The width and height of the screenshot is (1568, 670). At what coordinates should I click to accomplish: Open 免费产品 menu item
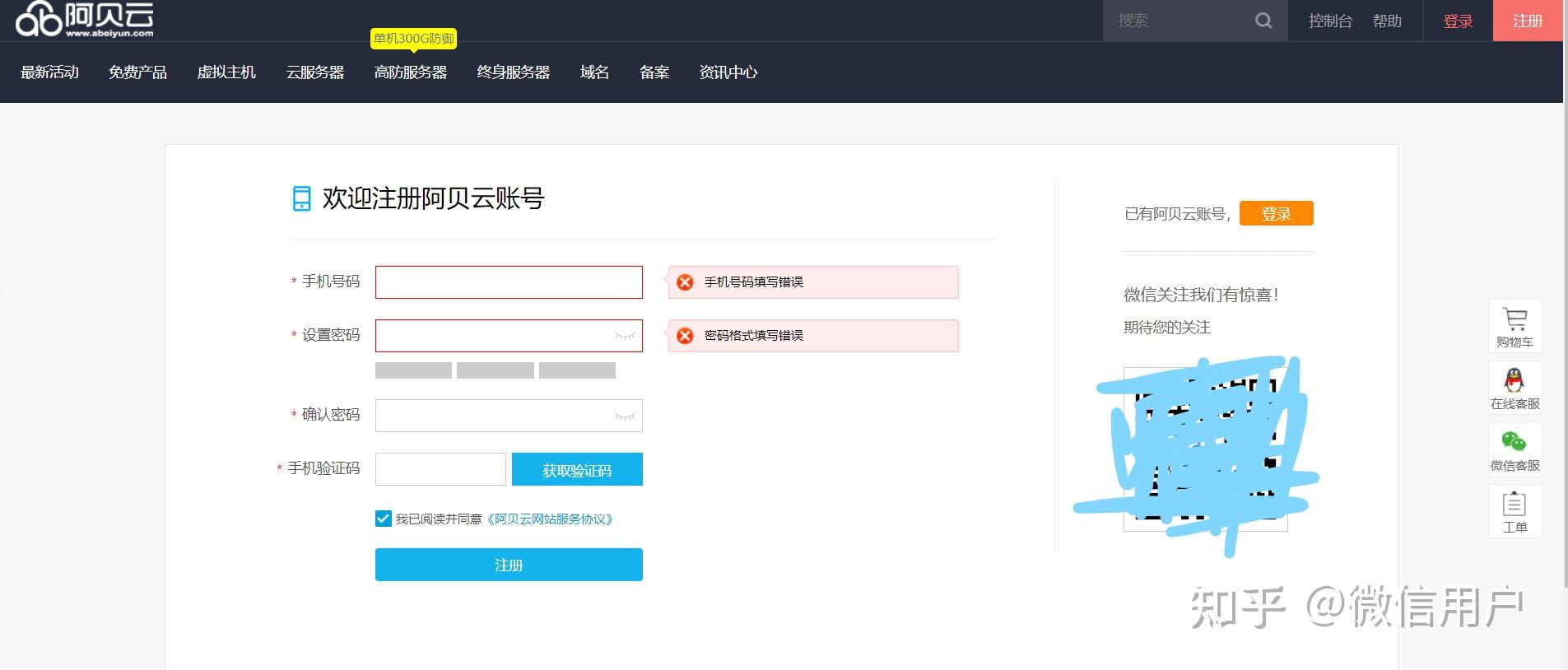(x=137, y=72)
